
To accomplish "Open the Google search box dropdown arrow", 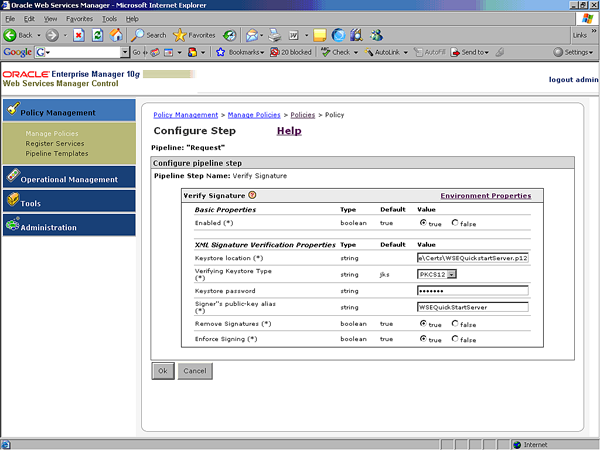I will point(125,52).
